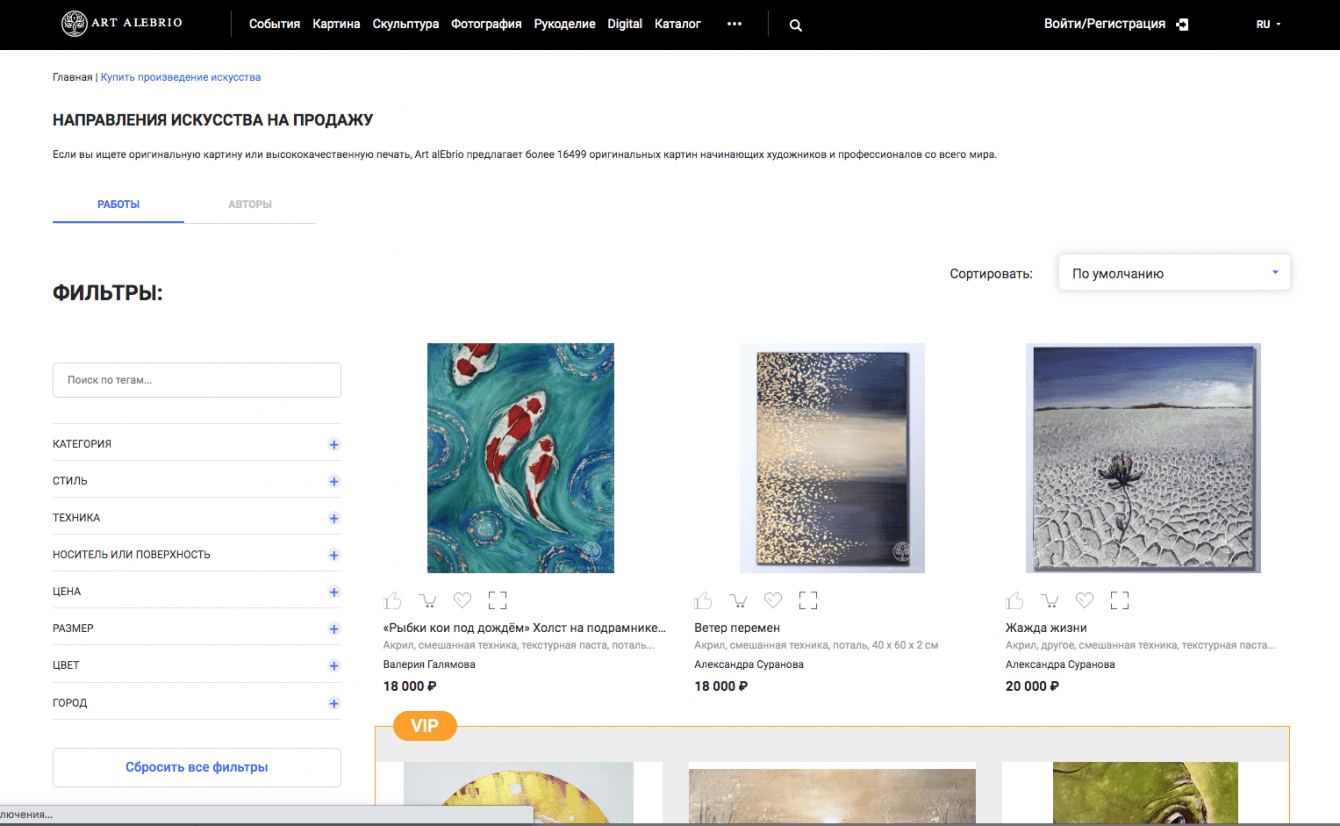The width and height of the screenshot is (1340, 826).
Task: Like the Жажда жизни painting
Action: [x=1015, y=600]
